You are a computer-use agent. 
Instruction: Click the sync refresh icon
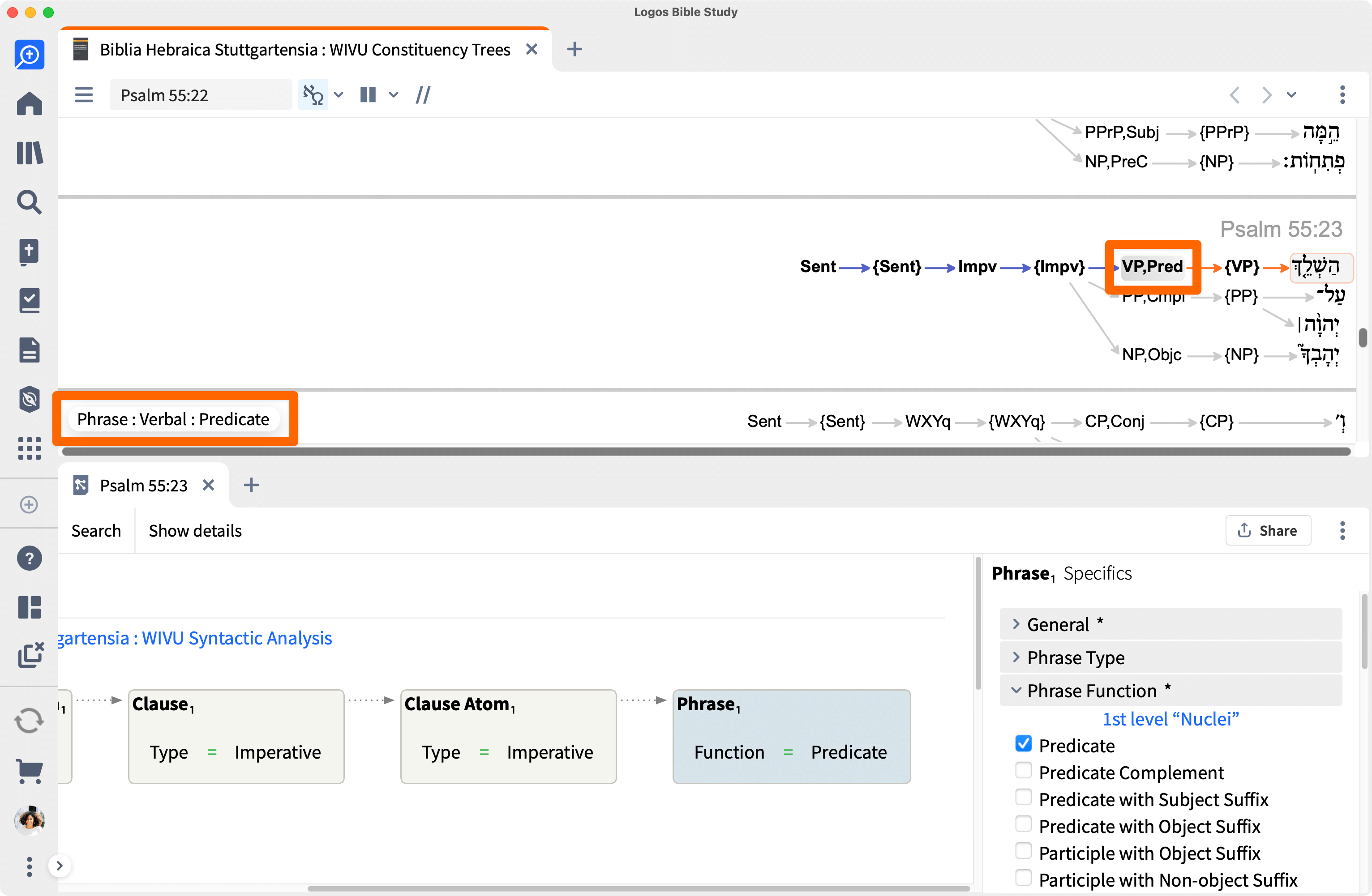30,721
